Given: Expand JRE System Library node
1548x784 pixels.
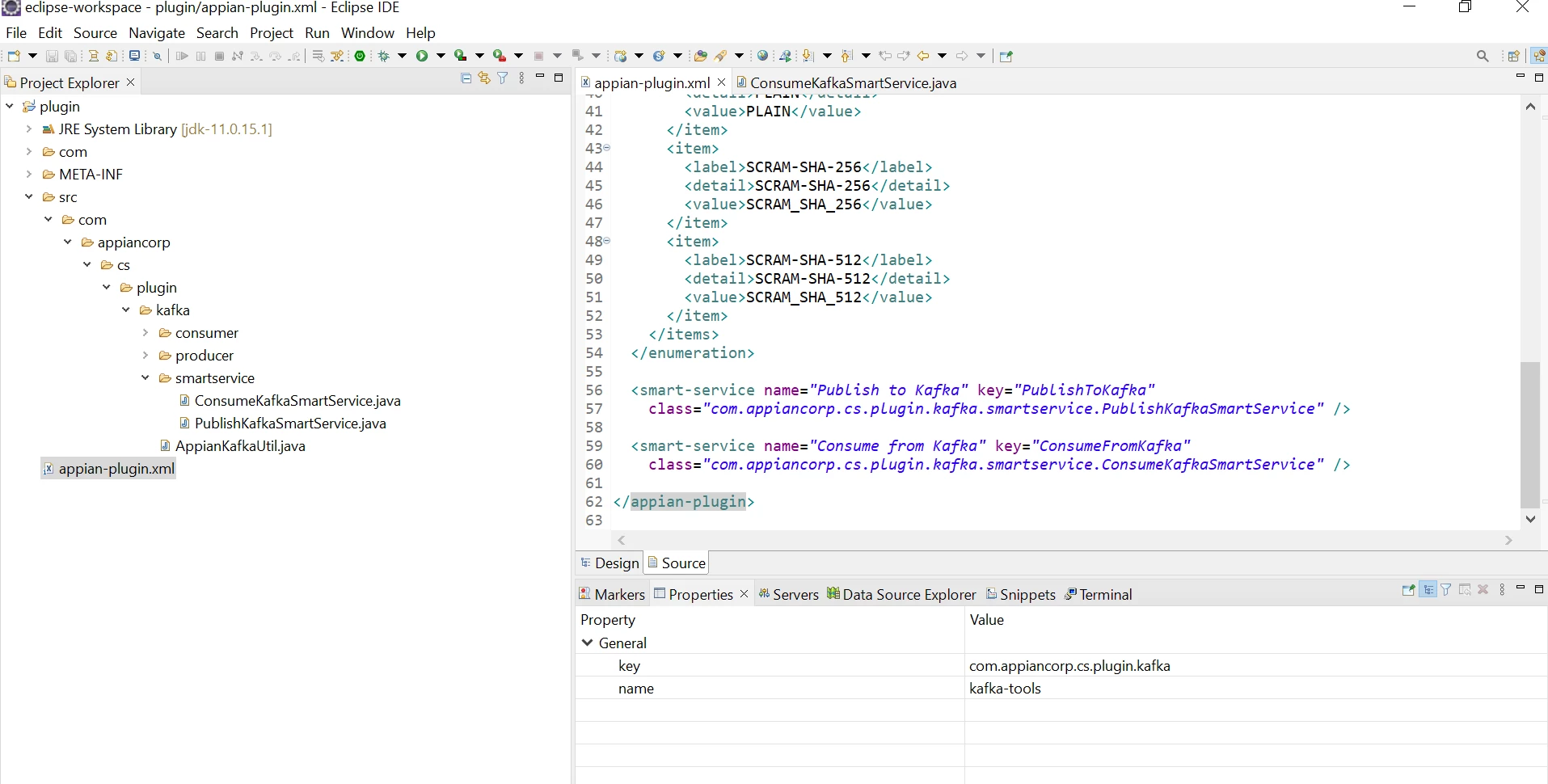Looking at the screenshot, I should pos(29,129).
